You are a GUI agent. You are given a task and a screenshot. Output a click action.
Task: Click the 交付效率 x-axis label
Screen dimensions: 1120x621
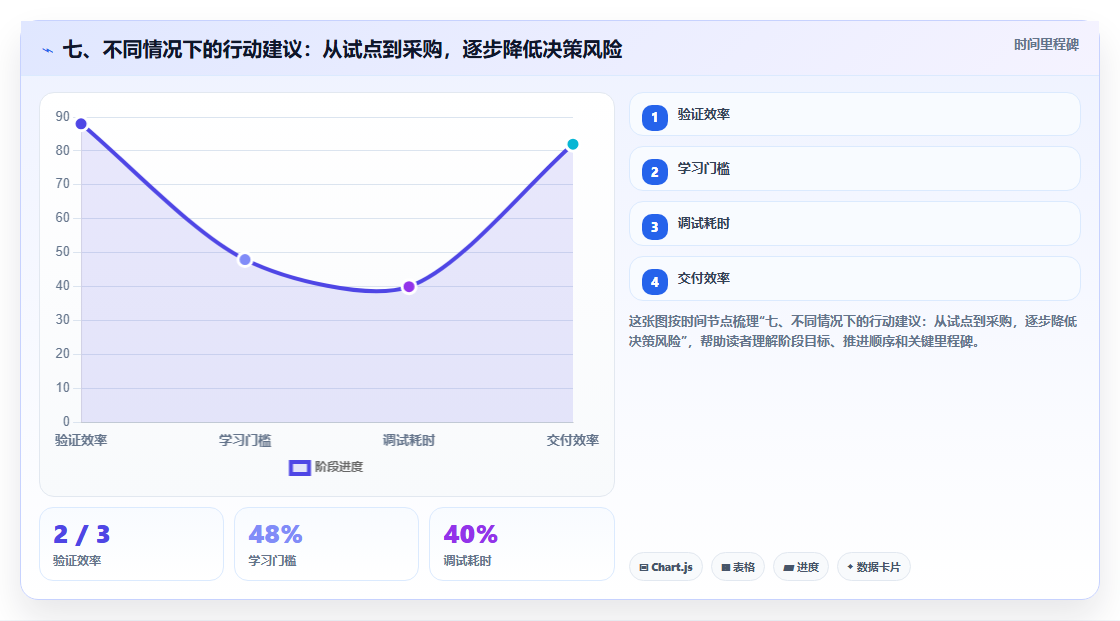[573, 440]
